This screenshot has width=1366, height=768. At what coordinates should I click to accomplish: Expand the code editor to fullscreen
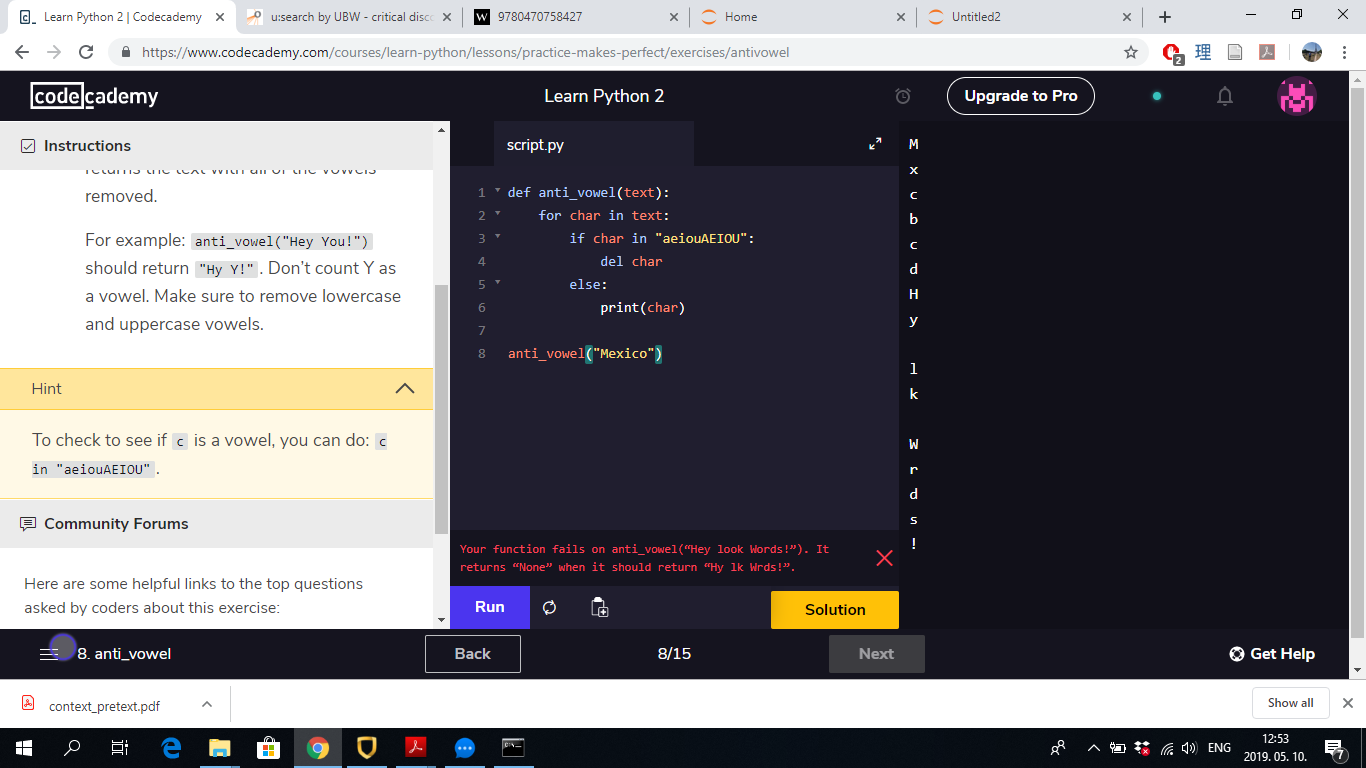875,144
